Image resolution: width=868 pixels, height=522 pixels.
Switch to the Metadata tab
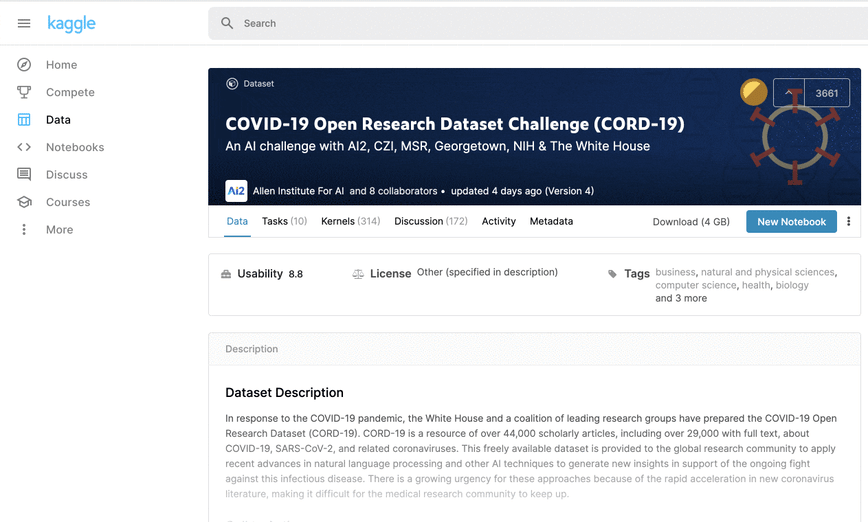click(x=551, y=221)
